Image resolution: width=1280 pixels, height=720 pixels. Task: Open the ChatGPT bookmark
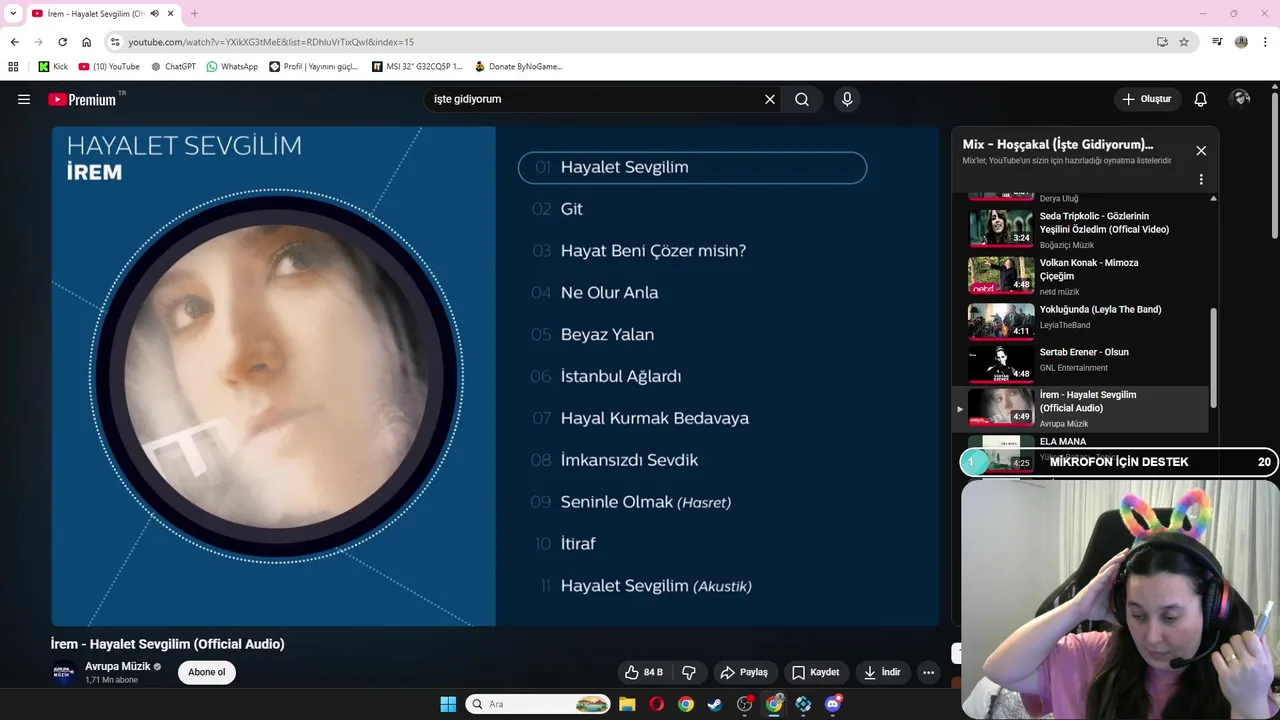point(173,67)
